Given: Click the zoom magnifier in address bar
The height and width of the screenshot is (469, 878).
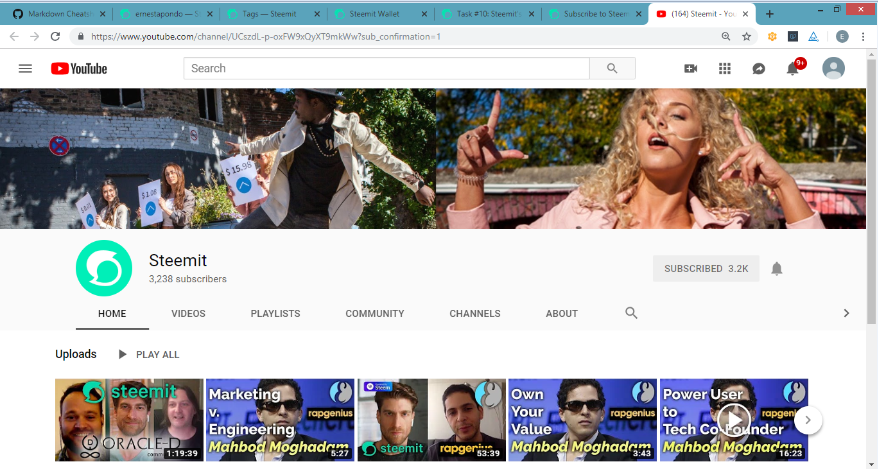Looking at the screenshot, I should point(726,36).
